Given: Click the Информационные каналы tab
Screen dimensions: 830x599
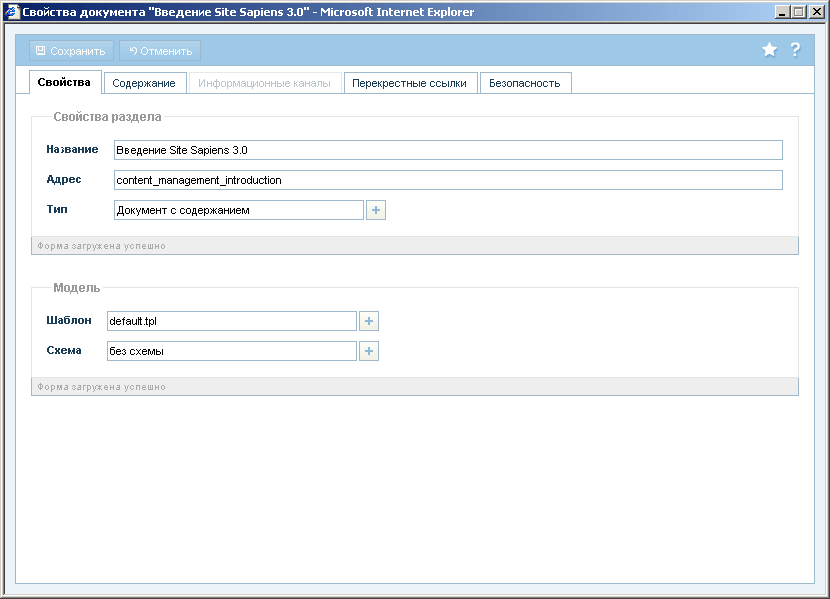Looking at the screenshot, I should point(264,83).
